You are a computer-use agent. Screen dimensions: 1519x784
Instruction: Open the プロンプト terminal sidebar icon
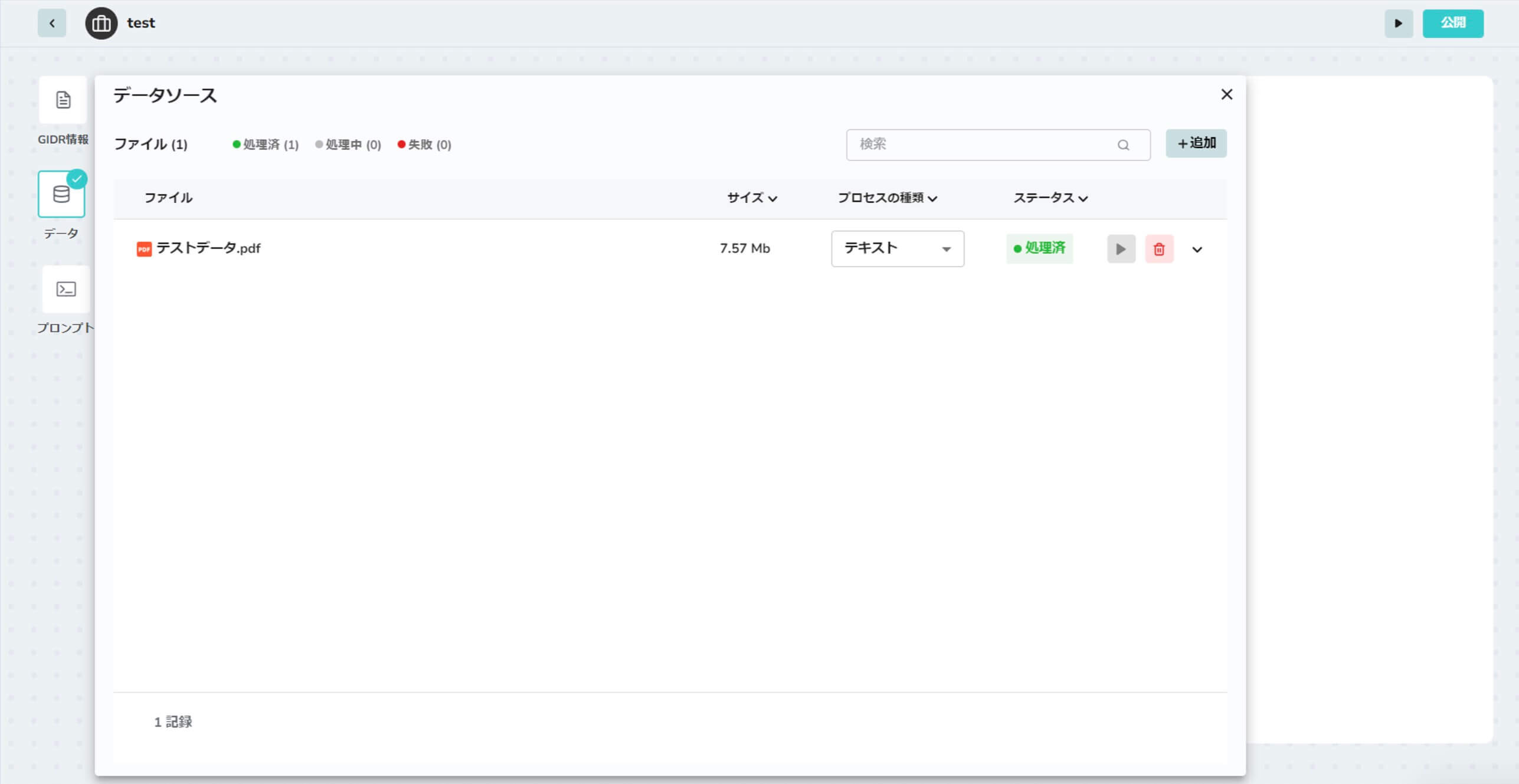pyautogui.click(x=66, y=289)
